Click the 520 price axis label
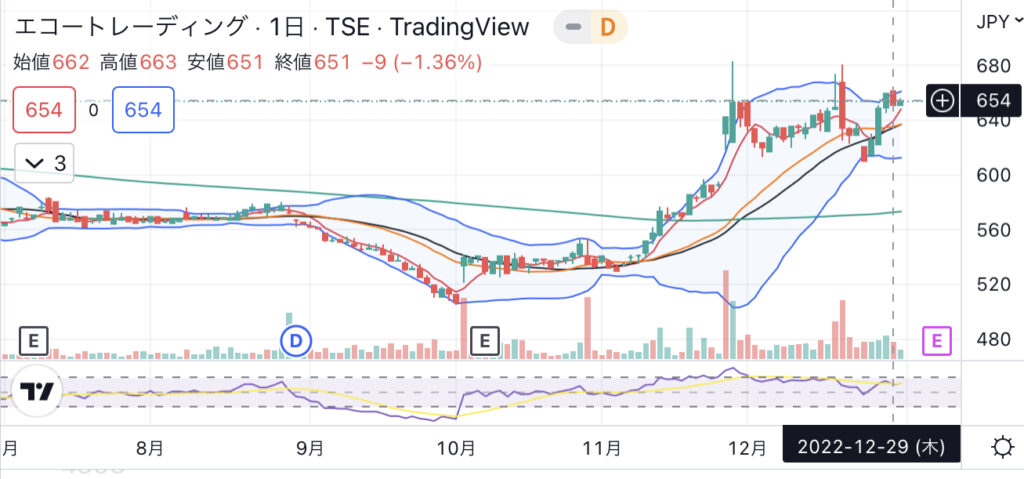Screen dimensions: 1024x479 993,284
